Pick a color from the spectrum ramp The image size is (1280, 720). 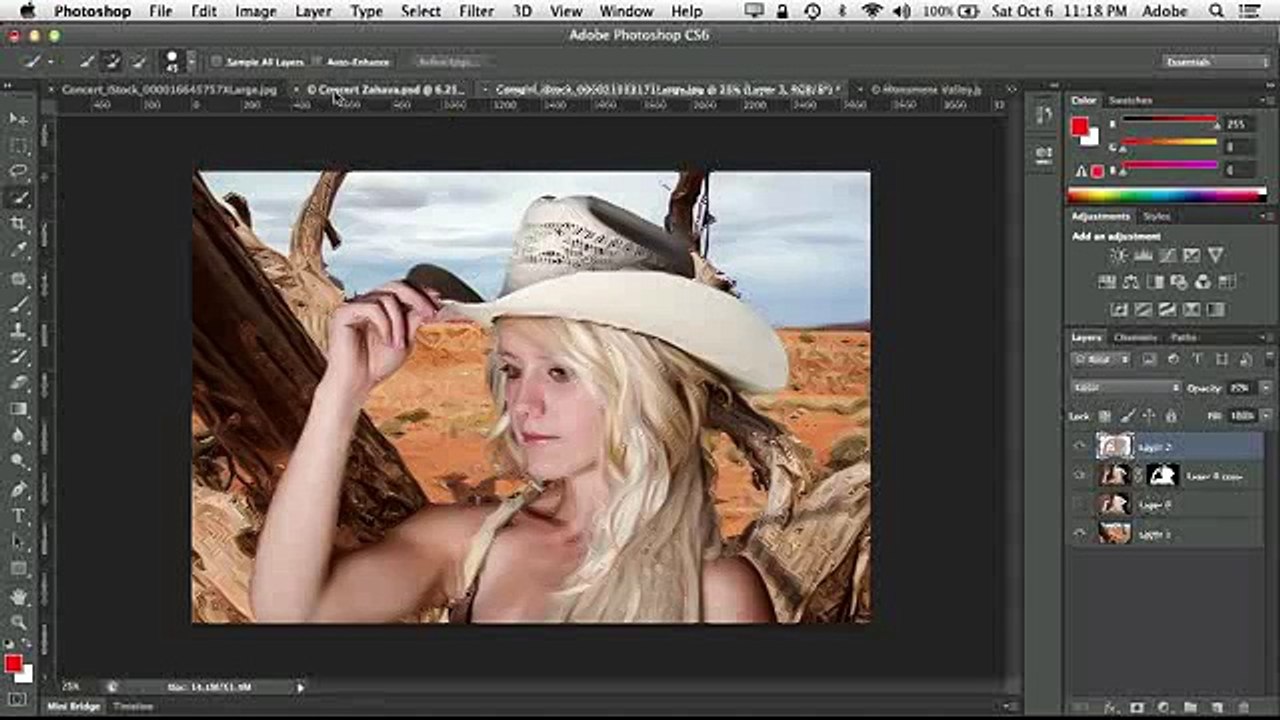point(1166,195)
